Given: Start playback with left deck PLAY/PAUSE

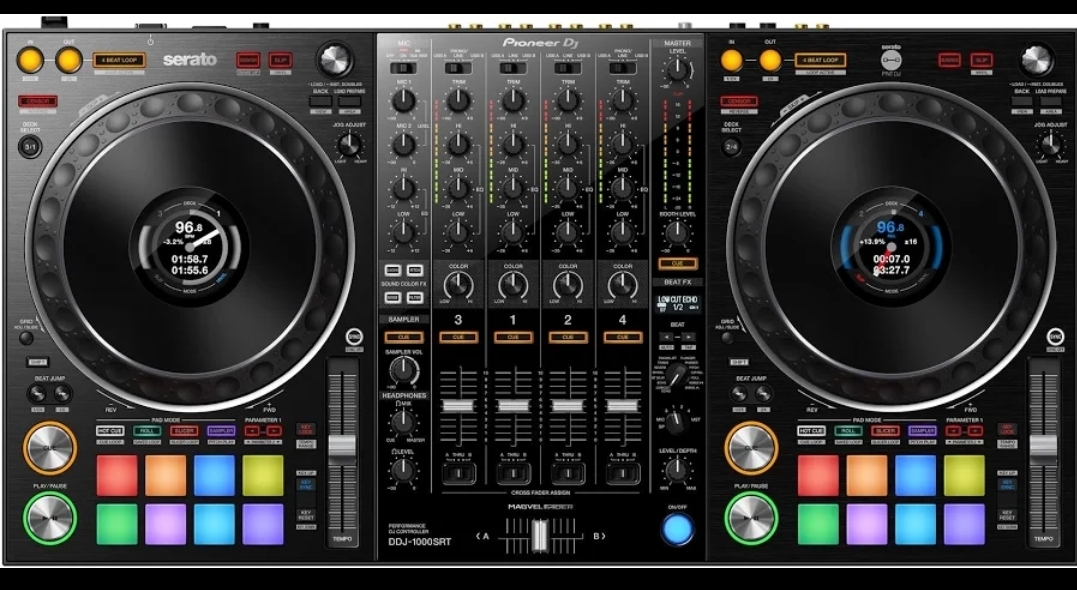Looking at the screenshot, I should (49, 519).
